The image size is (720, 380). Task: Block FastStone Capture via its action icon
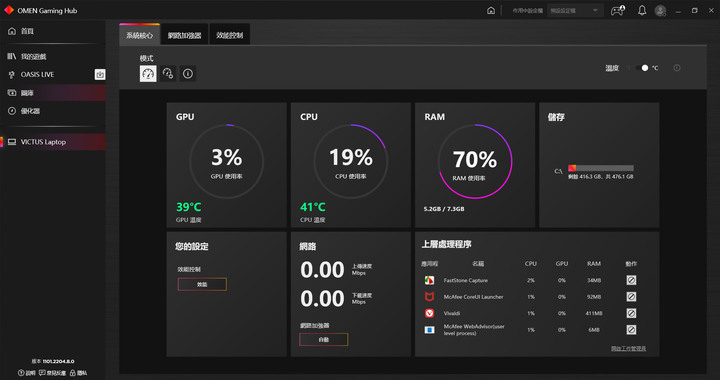[x=631, y=280]
